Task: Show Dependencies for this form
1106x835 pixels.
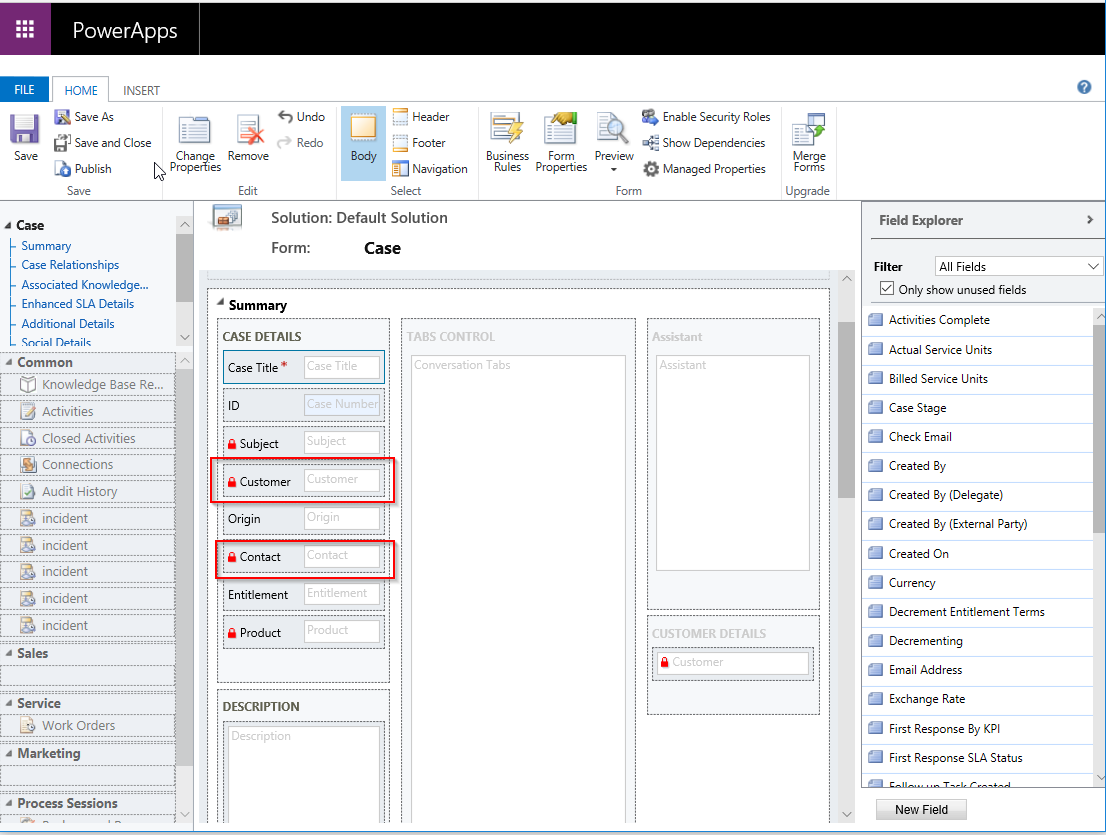Action: click(x=703, y=143)
